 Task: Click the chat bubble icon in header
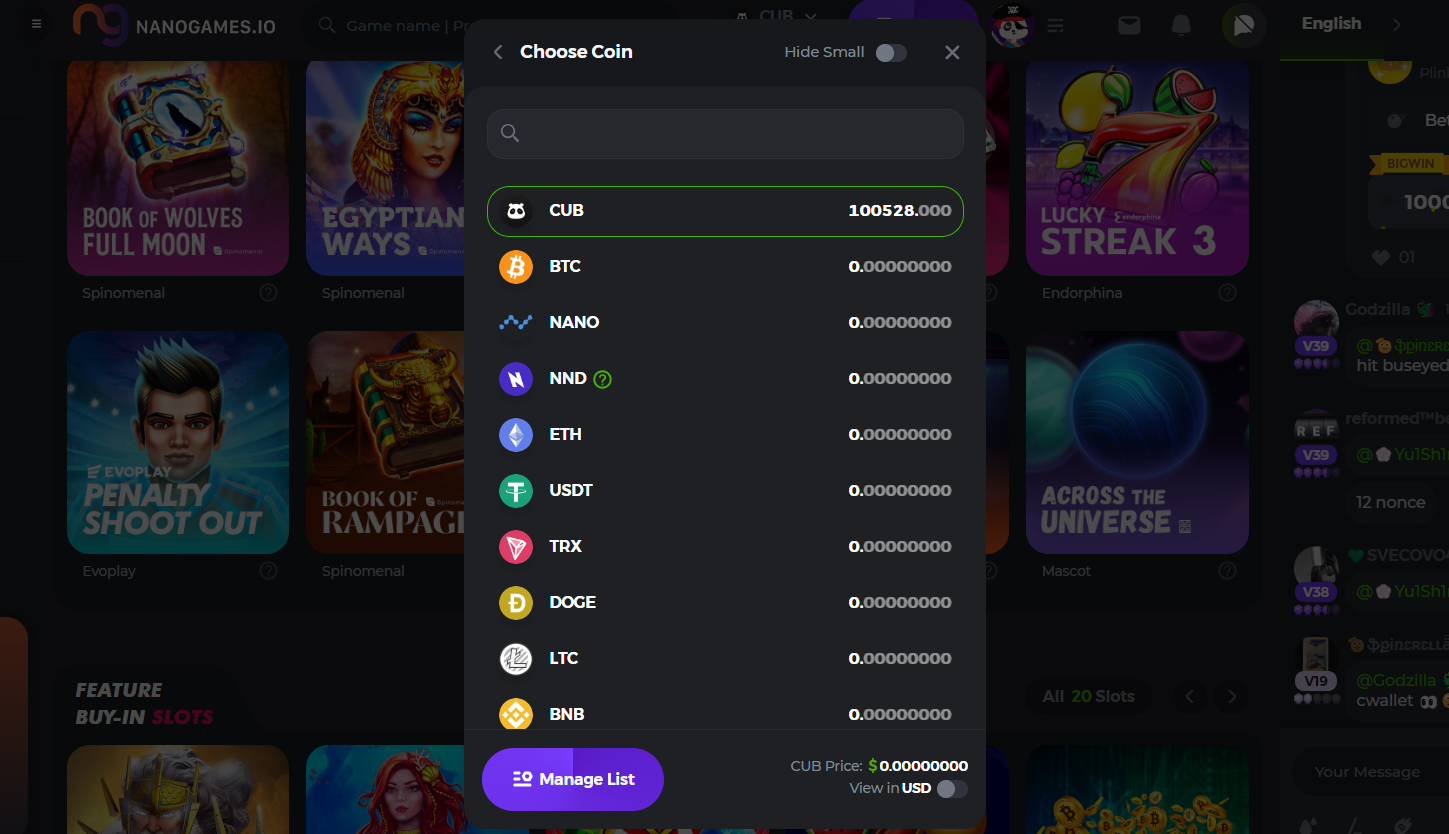(x=1244, y=25)
